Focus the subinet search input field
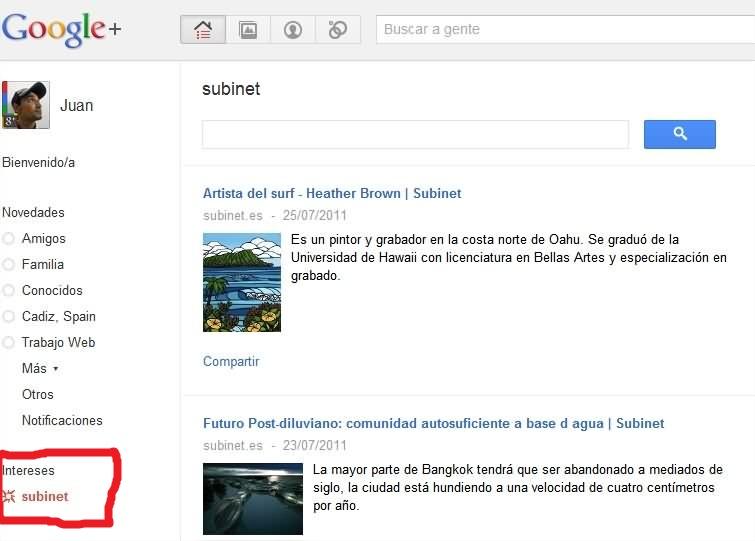Image resolution: width=755 pixels, height=541 pixels. coord(415,134)
